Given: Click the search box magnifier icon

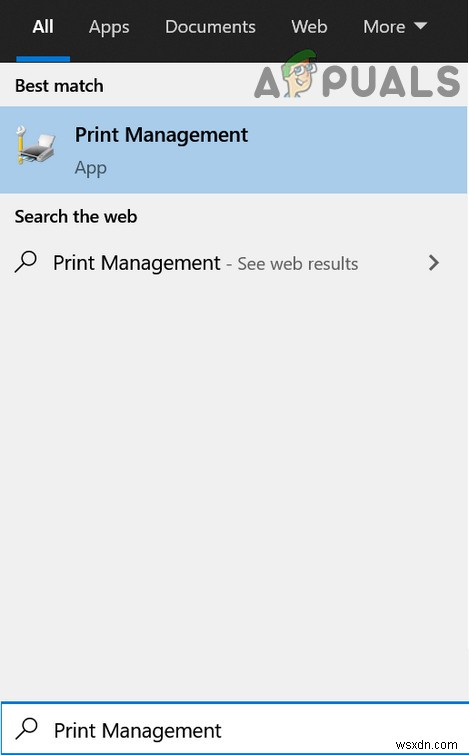Looking at the screenshot, I should pos(26,729).
